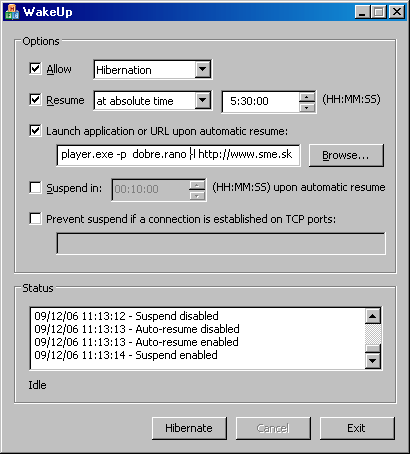Uncheck the Allow checkbox
Viewport: 410px width, 454px height.
click(35, 69)
